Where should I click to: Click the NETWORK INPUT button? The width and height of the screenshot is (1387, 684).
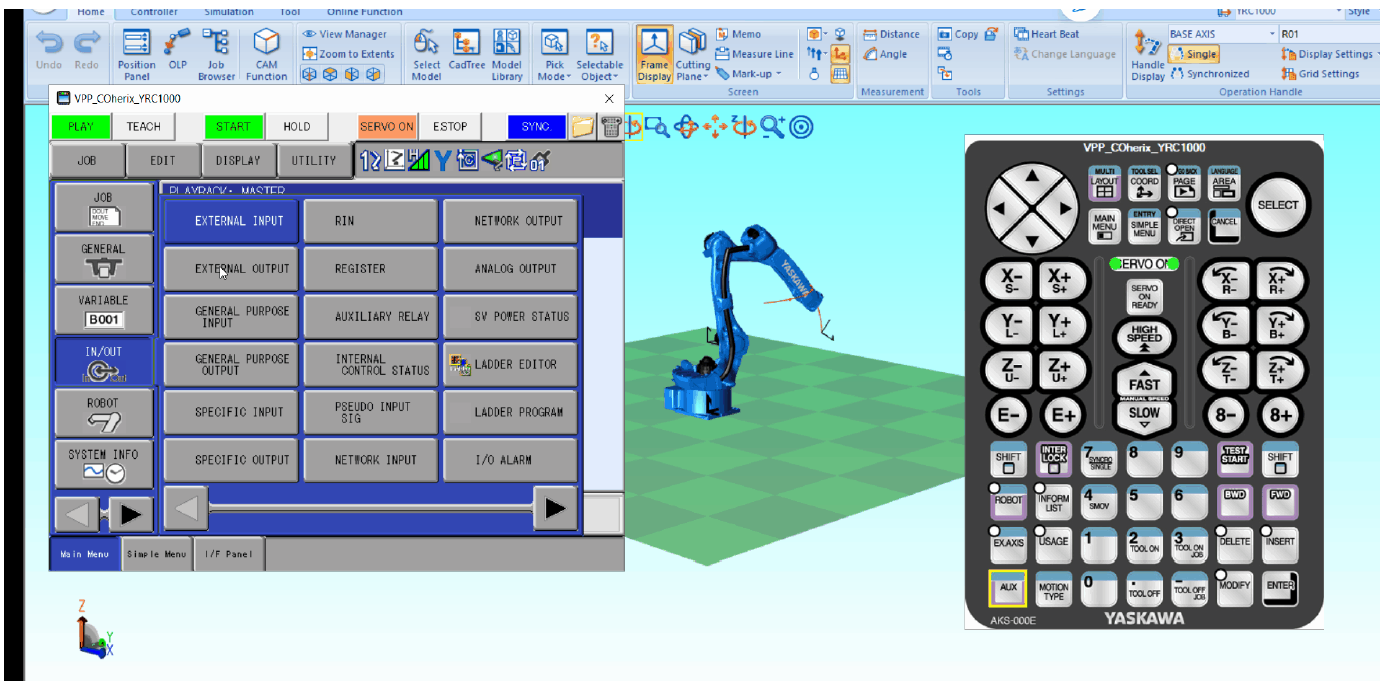371,460
